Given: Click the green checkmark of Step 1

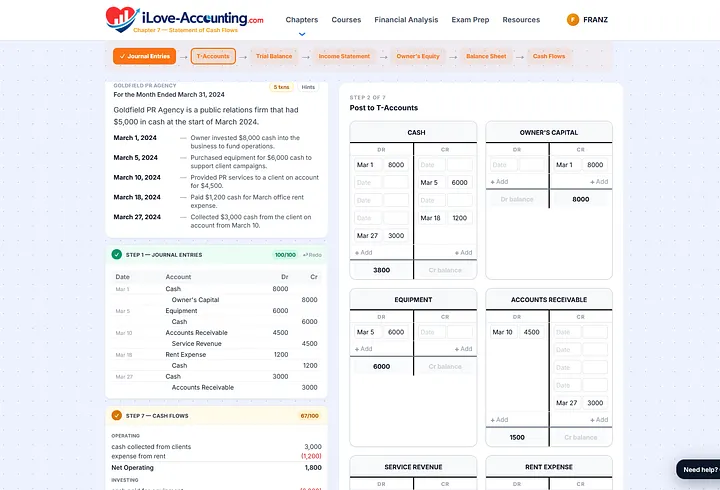Looking at the screenshot, I should tap(117, 254).
